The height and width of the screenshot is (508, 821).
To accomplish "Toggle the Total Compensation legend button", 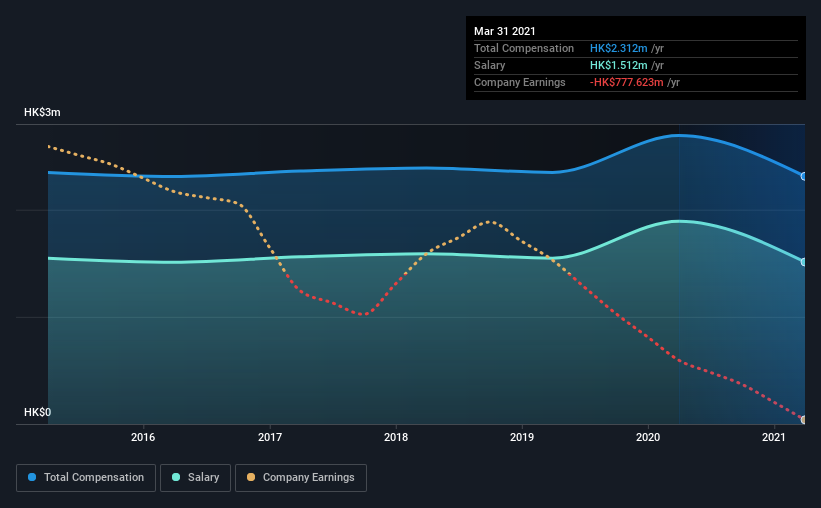I will click(86, 478).
